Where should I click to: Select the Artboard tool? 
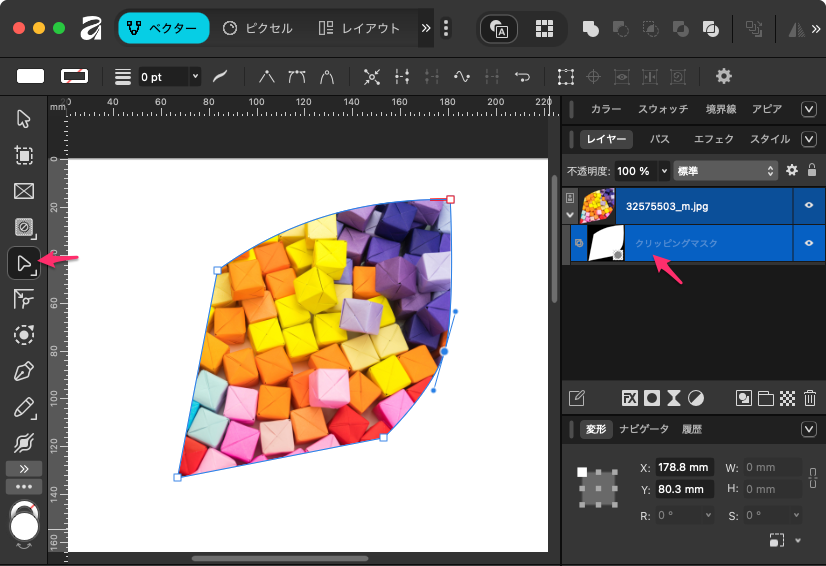coord(24,155)
